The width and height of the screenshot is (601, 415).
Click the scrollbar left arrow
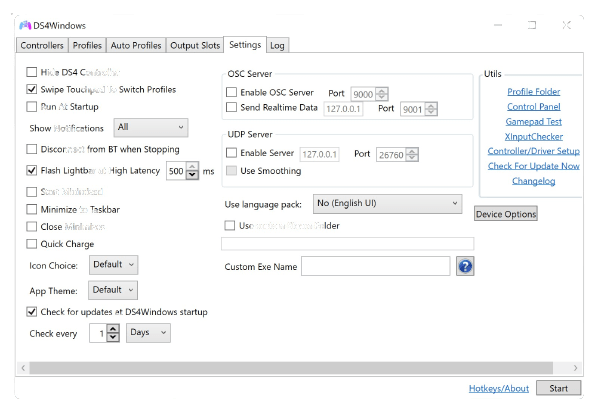[23, 368]
